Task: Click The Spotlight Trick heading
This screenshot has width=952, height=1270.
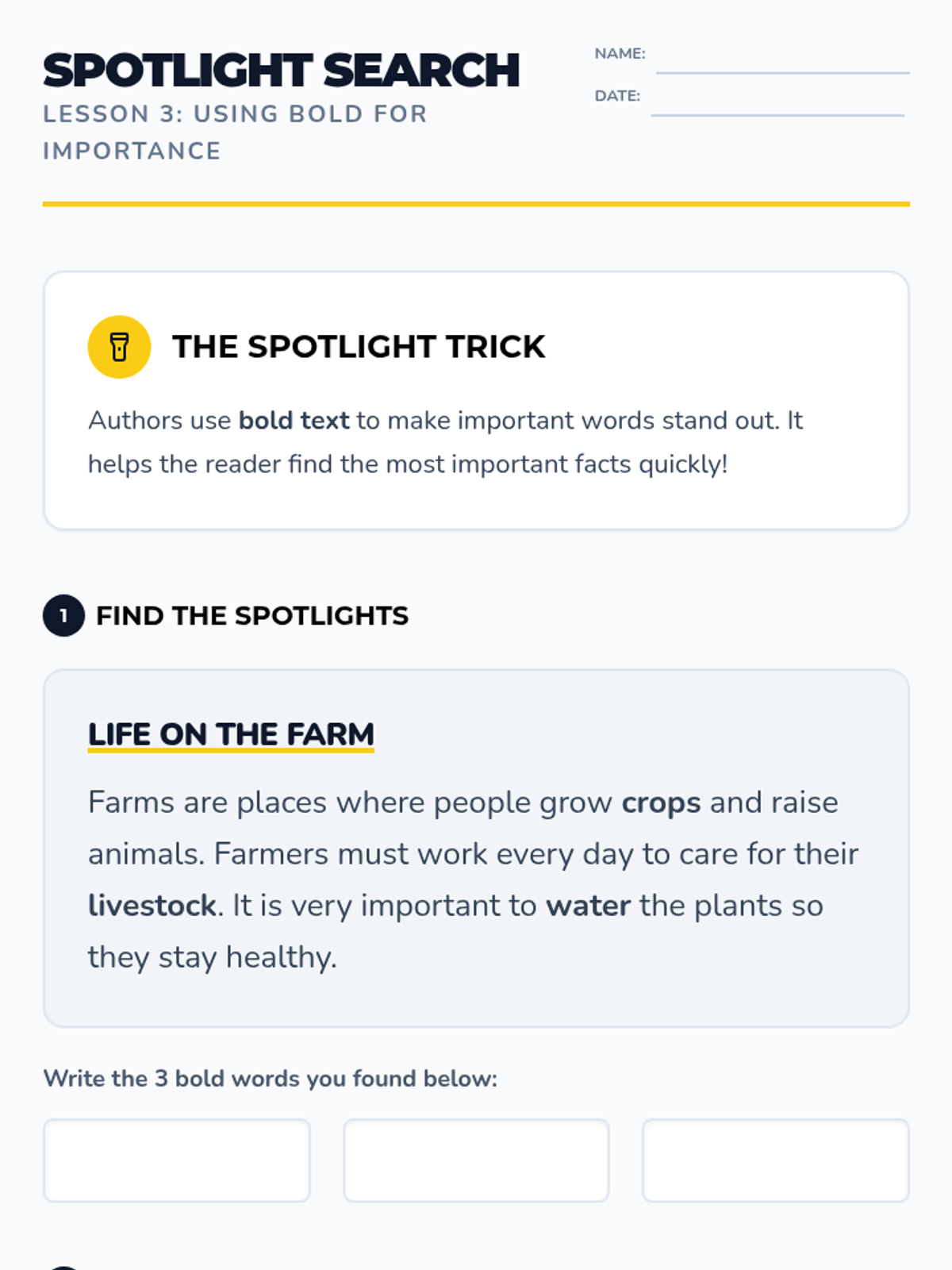Action: point(359,347)
